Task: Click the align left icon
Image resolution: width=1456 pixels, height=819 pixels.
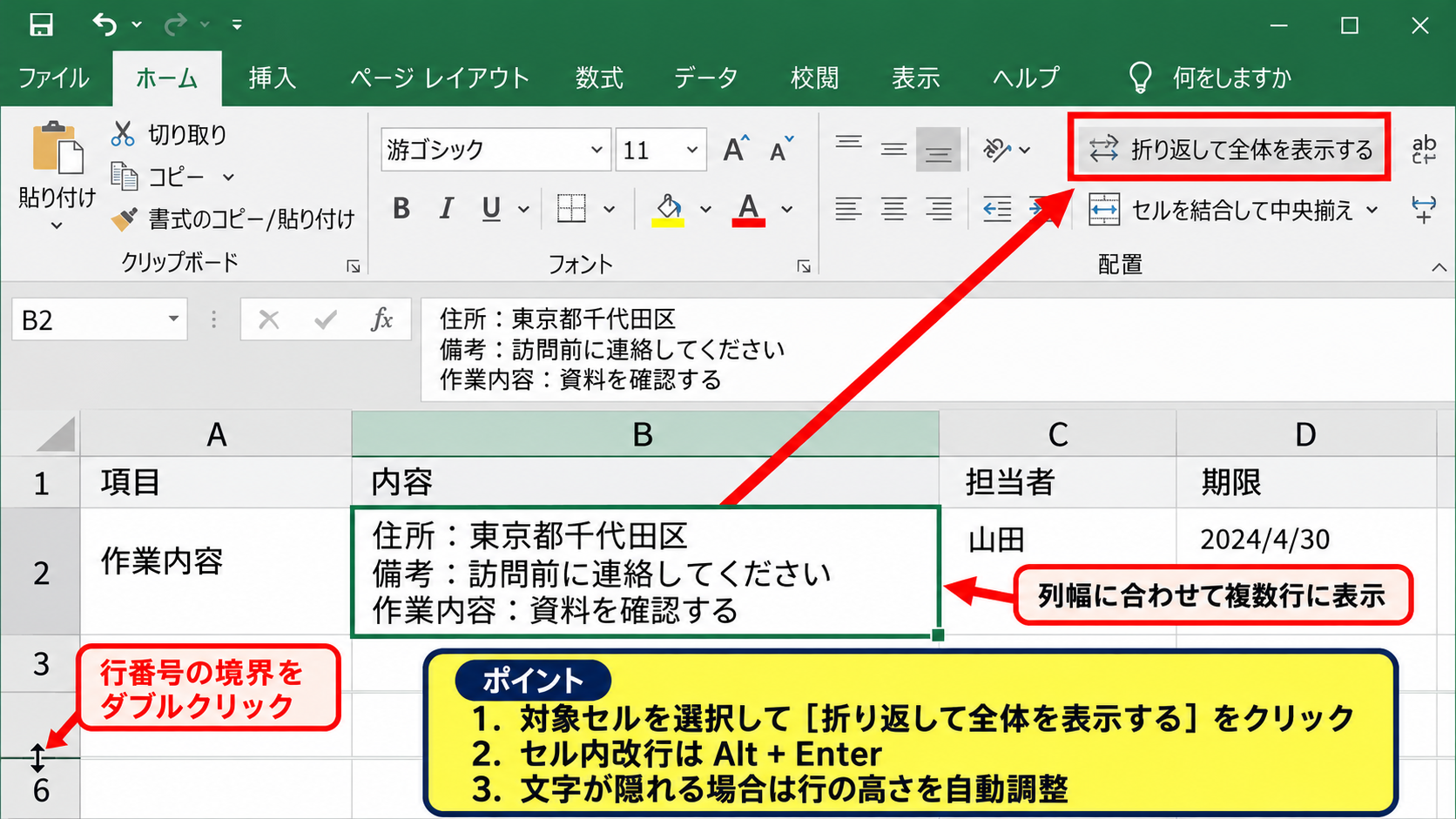Action: [x=848, y=209]
